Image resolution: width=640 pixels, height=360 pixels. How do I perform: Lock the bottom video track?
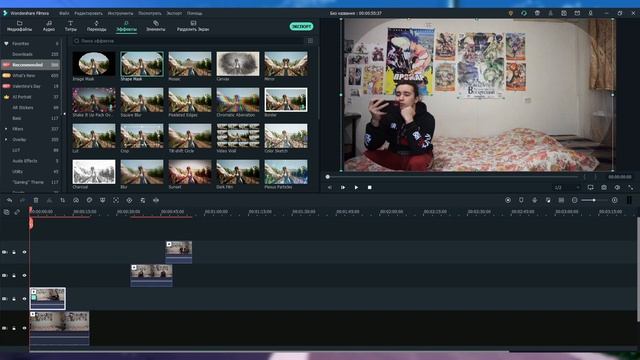(14, 328)
